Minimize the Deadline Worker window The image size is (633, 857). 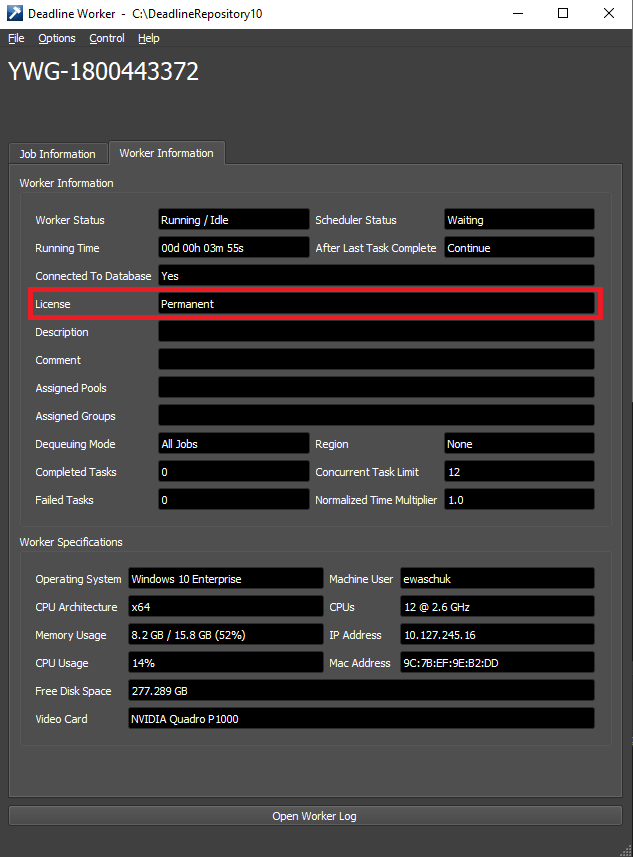518,13
